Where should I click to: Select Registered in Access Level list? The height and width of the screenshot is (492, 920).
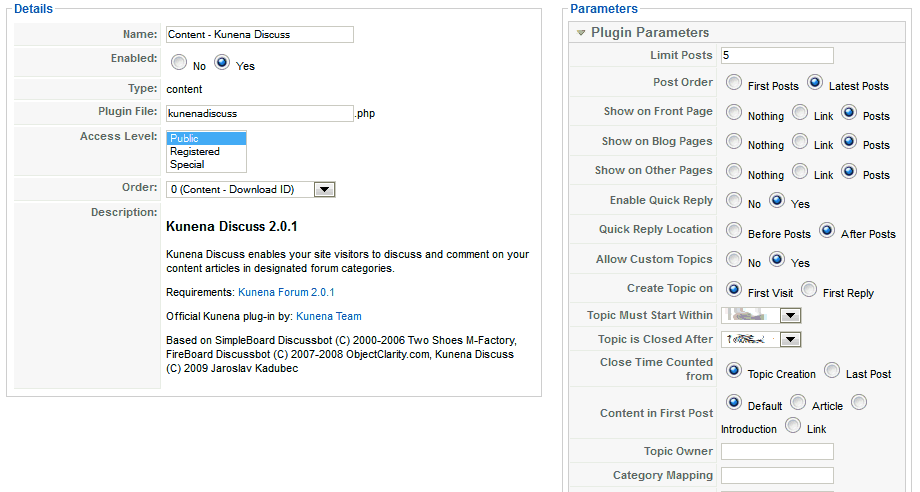(195, 152)
